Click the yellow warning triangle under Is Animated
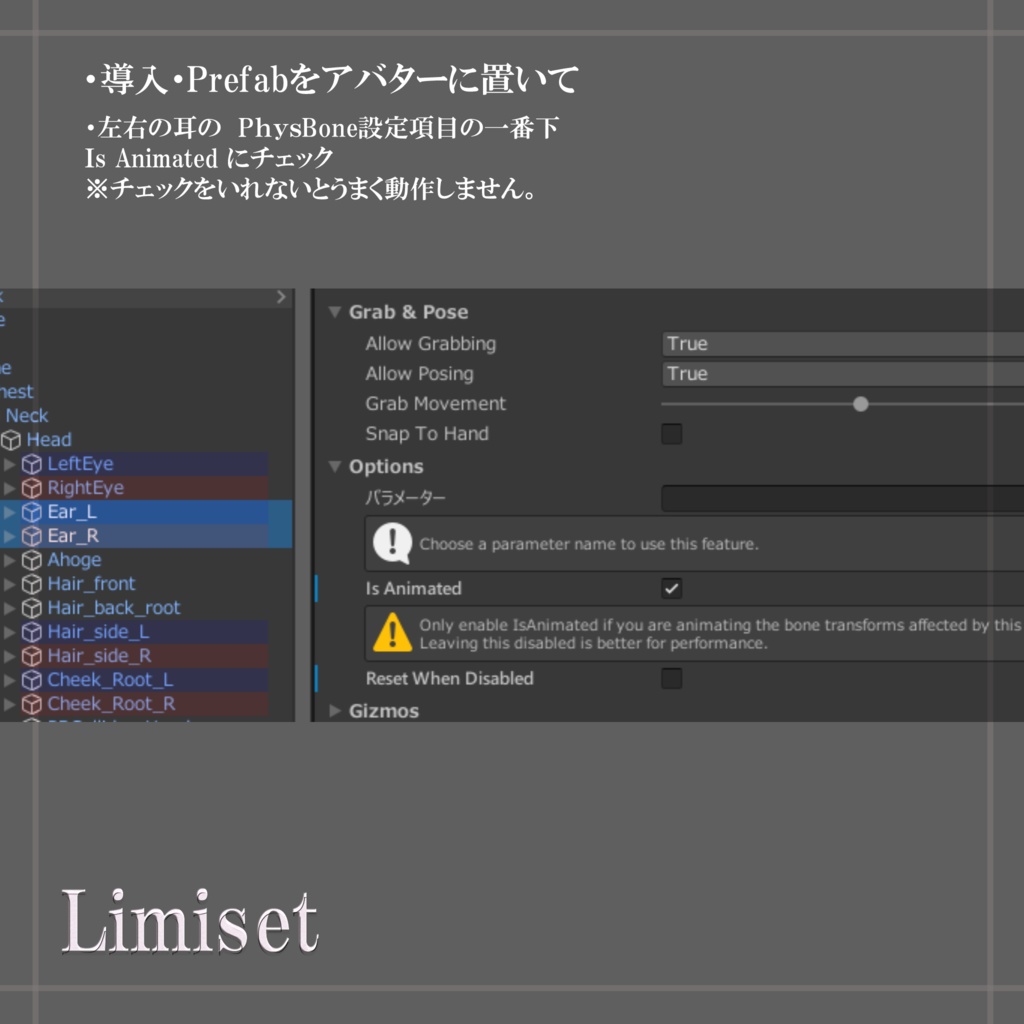The height and width of the screenshot is (1024, 1024). (394, 632)
